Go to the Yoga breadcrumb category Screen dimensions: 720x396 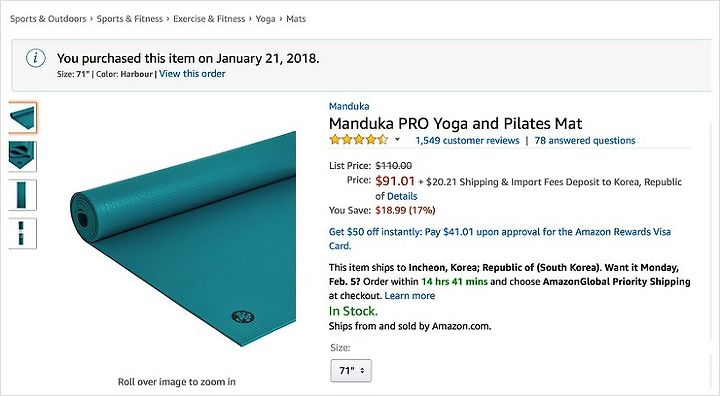(x=265, y=19)
